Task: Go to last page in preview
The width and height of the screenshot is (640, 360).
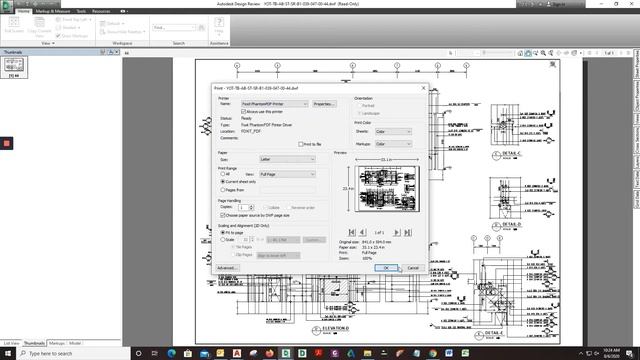Action: 407,232
